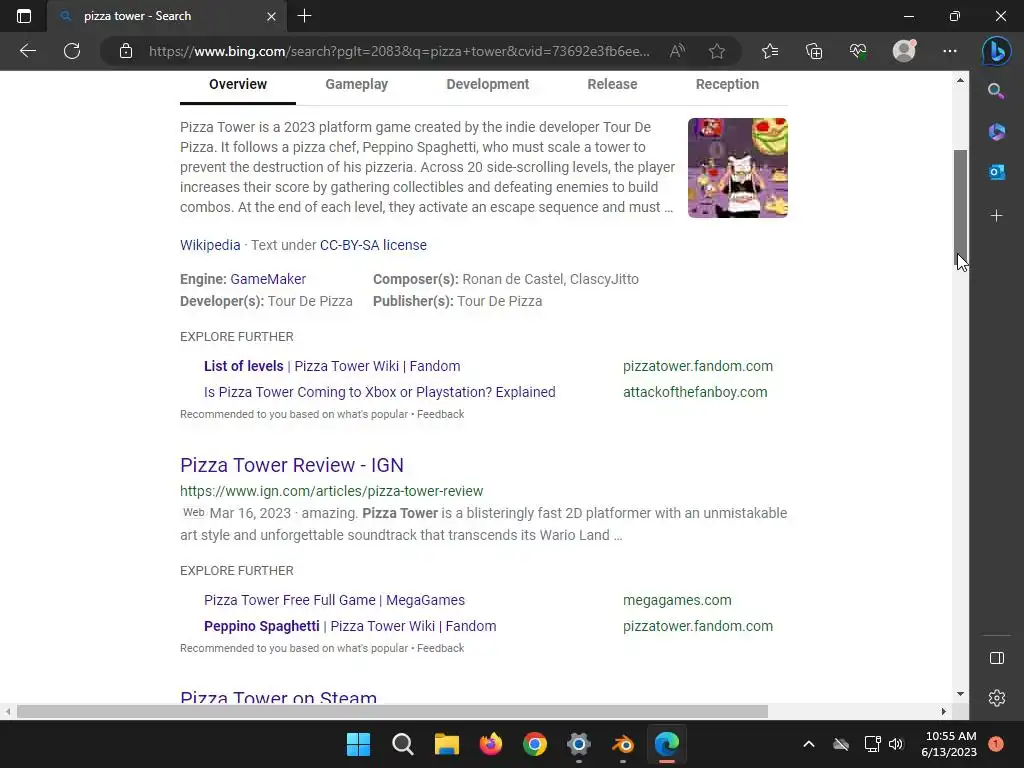Open clock and date in taskbar

click(950, 744)
